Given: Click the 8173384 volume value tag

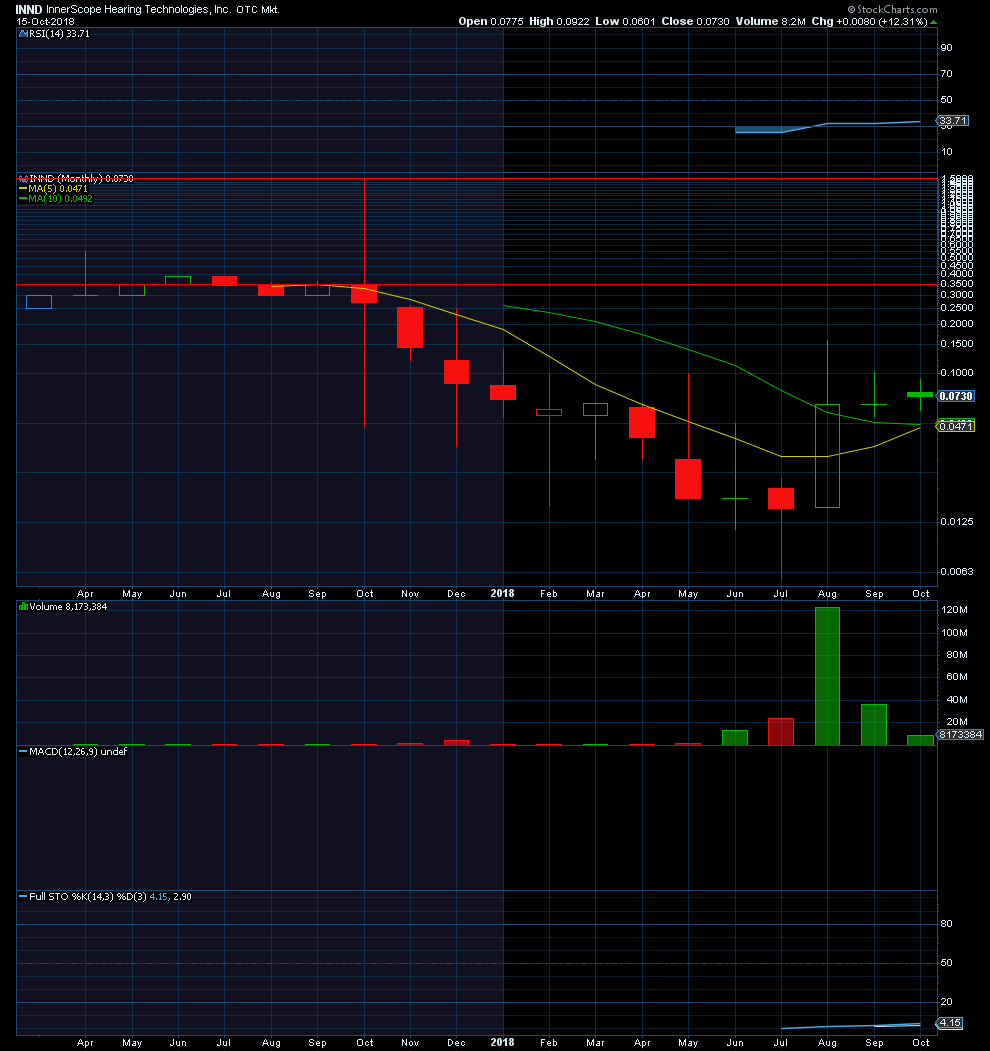Looking at the screenshot, I should point(961,735).
